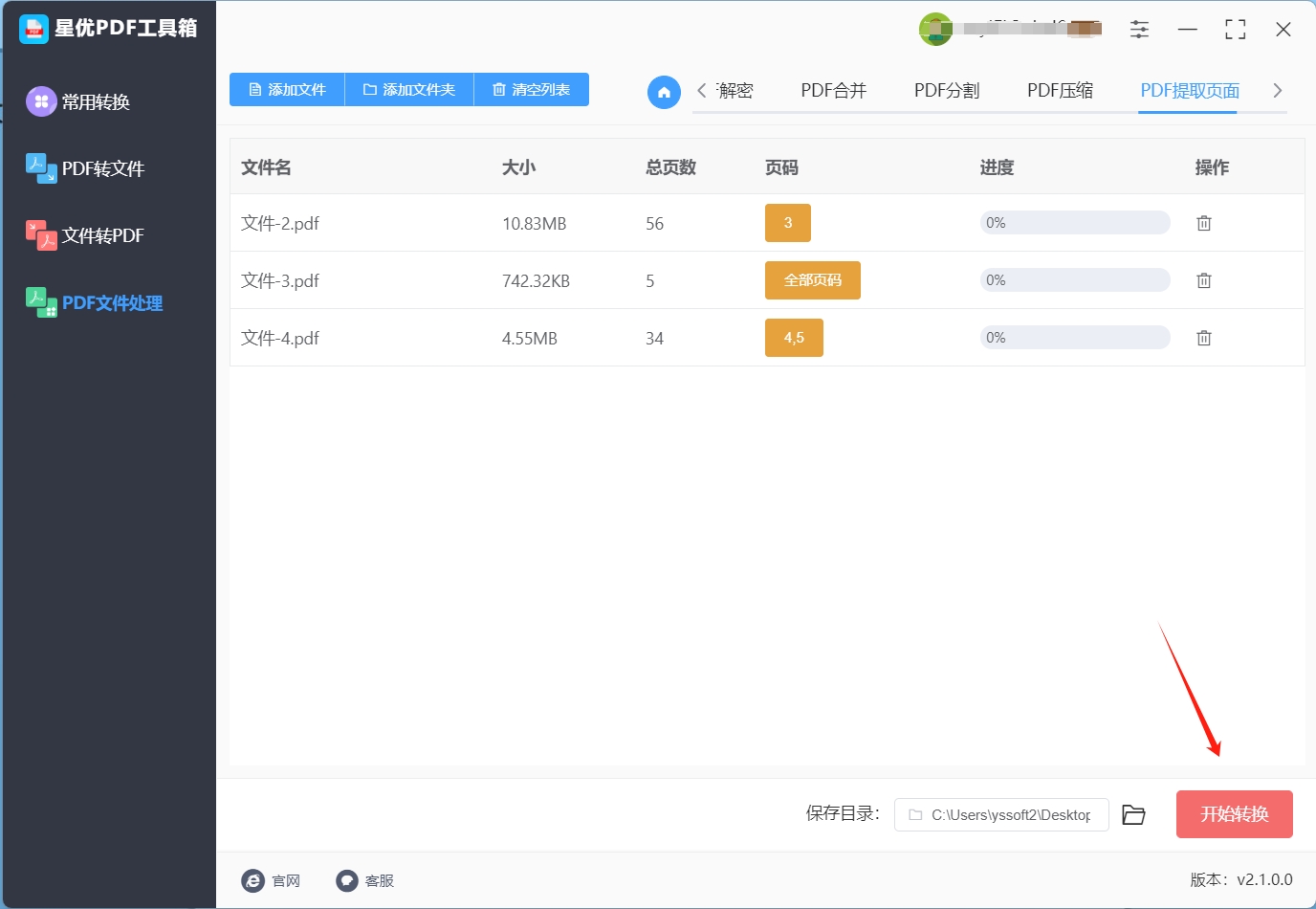Open the settings sliders icon
Screen dimensions: 1316x909
click(x=1139, y=30)
